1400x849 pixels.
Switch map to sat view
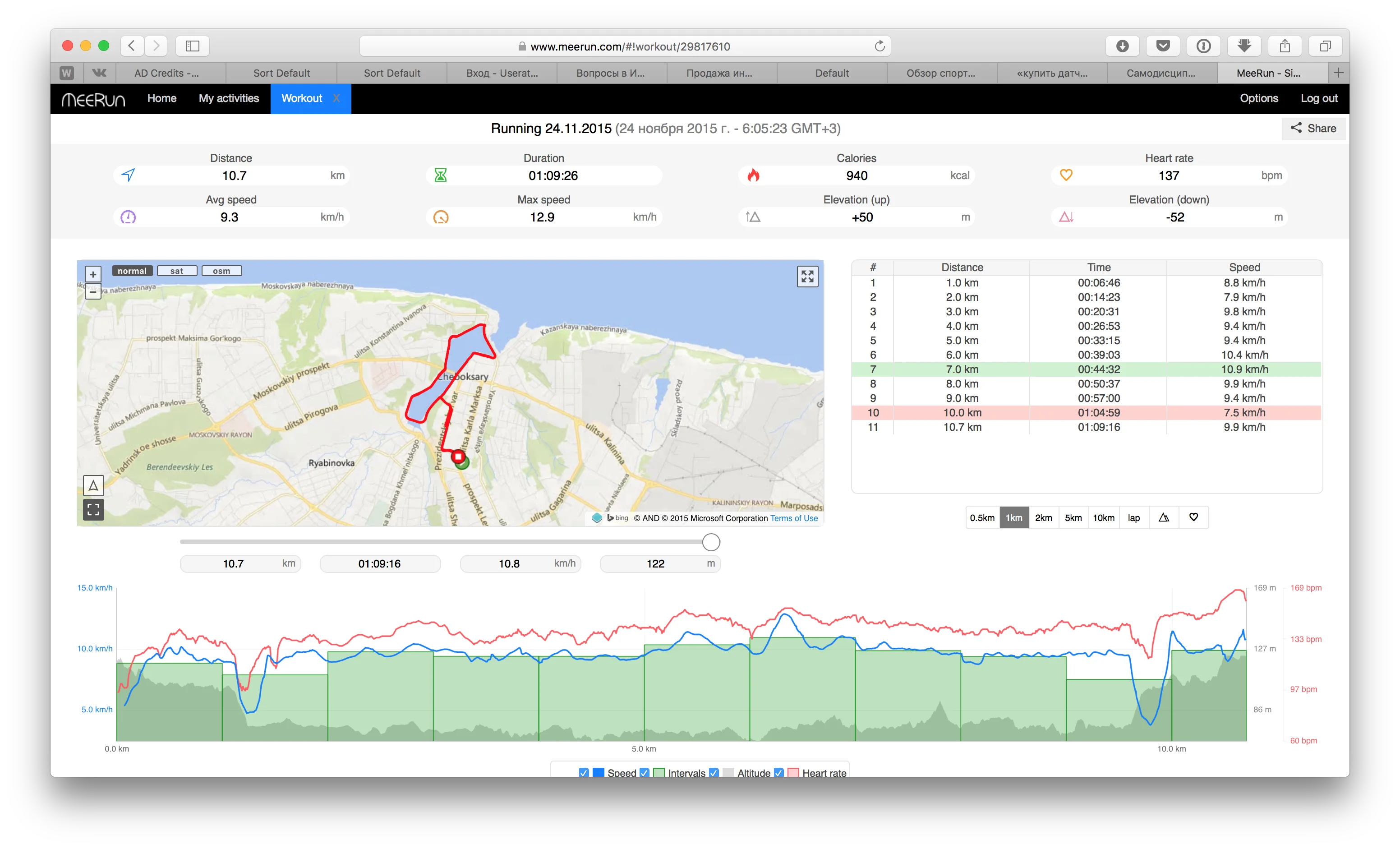coord(177,271)
